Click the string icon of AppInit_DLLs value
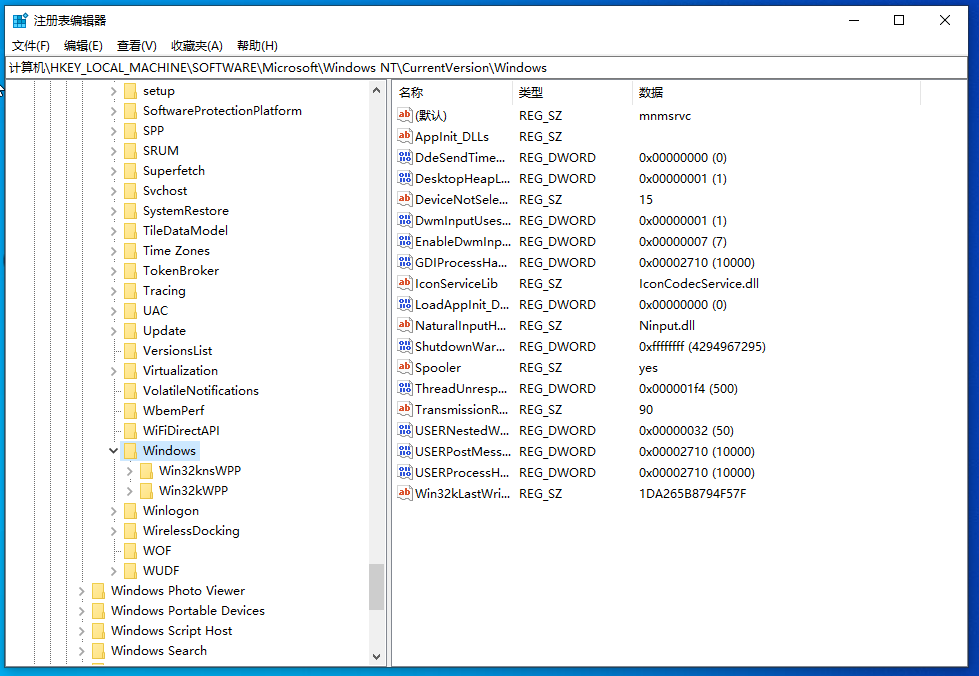 (405, 136)
